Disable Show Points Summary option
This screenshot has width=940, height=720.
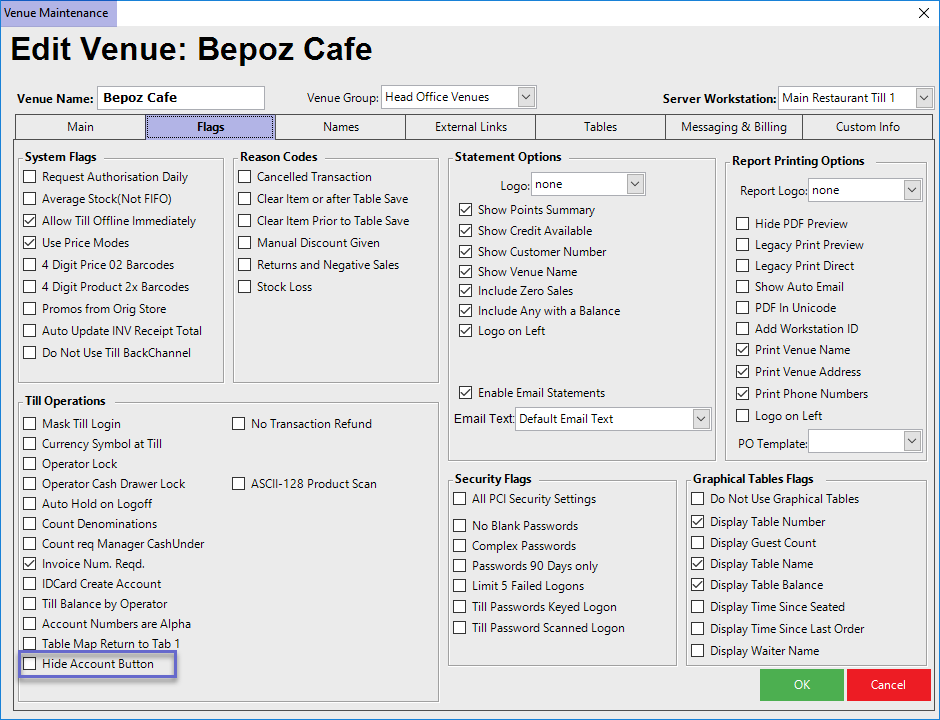[465, 210]
